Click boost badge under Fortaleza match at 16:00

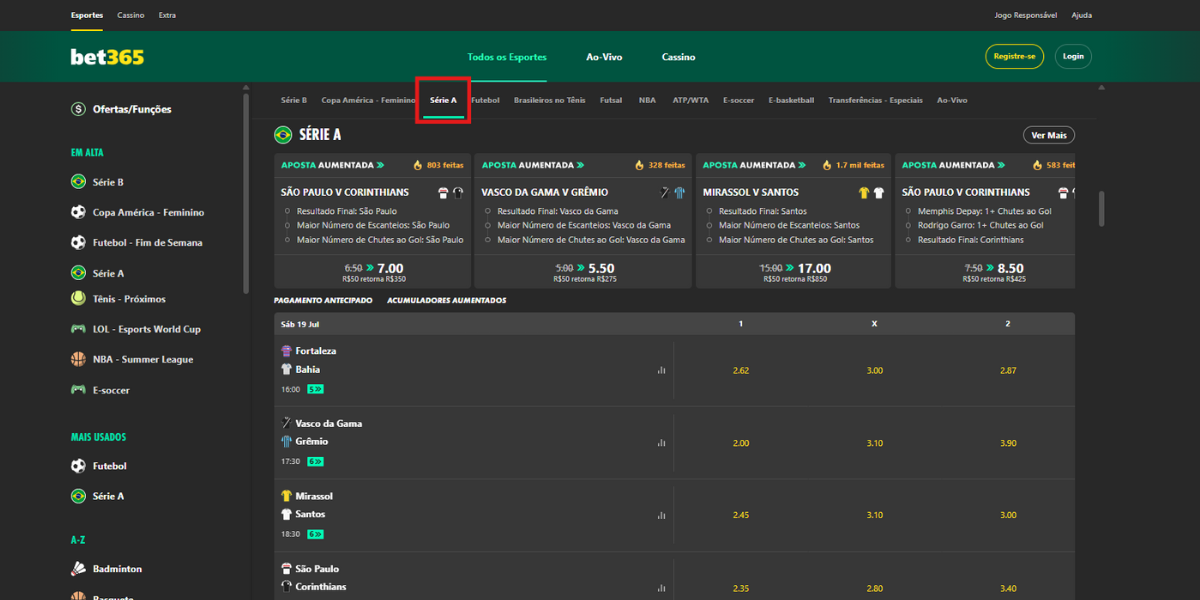315,389
